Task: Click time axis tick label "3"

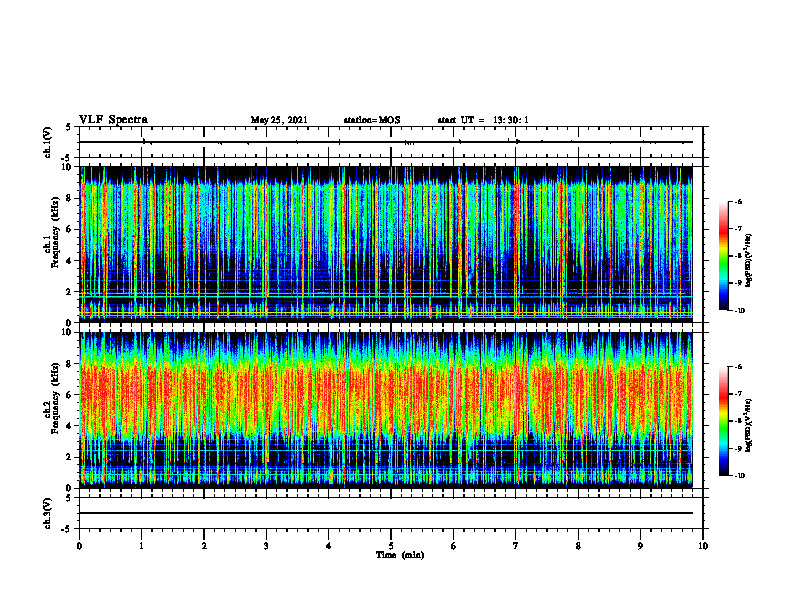Action: tap(266, 546)
